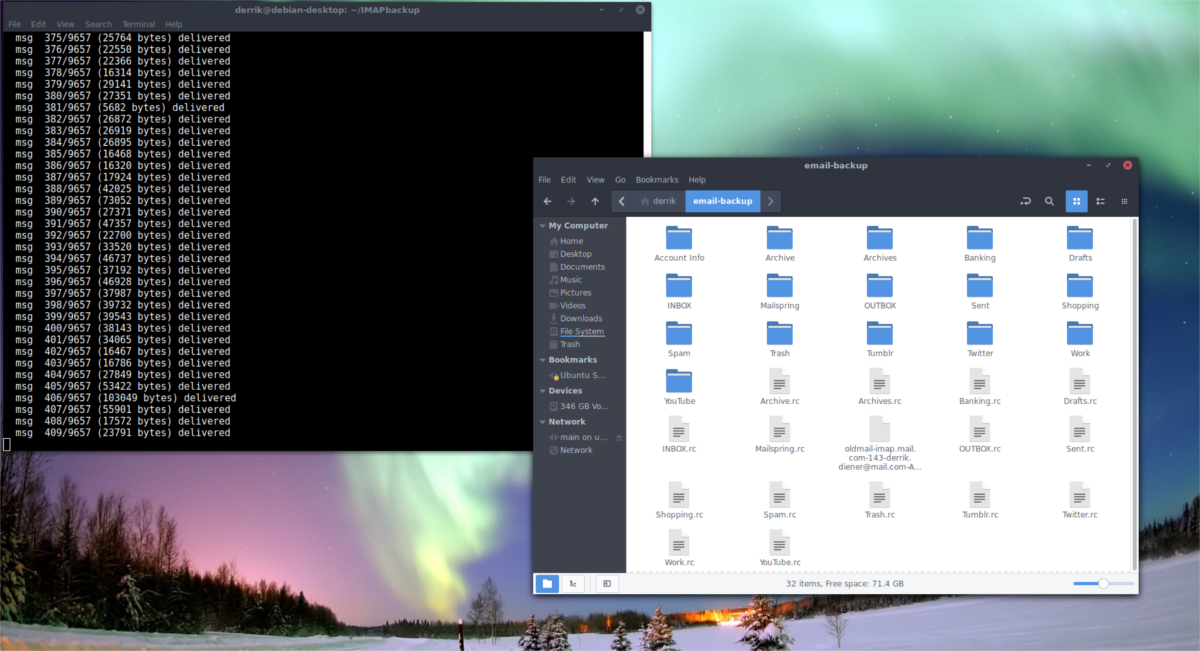Screen dimensions: 1200x651
Task: Open the Terminal menu in the terminal window
Action: [139, 23]
